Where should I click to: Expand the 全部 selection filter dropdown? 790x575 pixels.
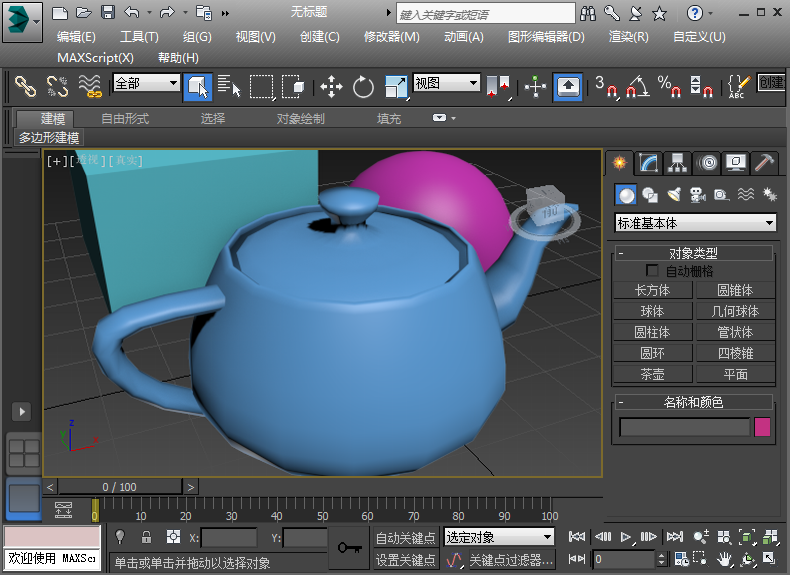point(146,84)
